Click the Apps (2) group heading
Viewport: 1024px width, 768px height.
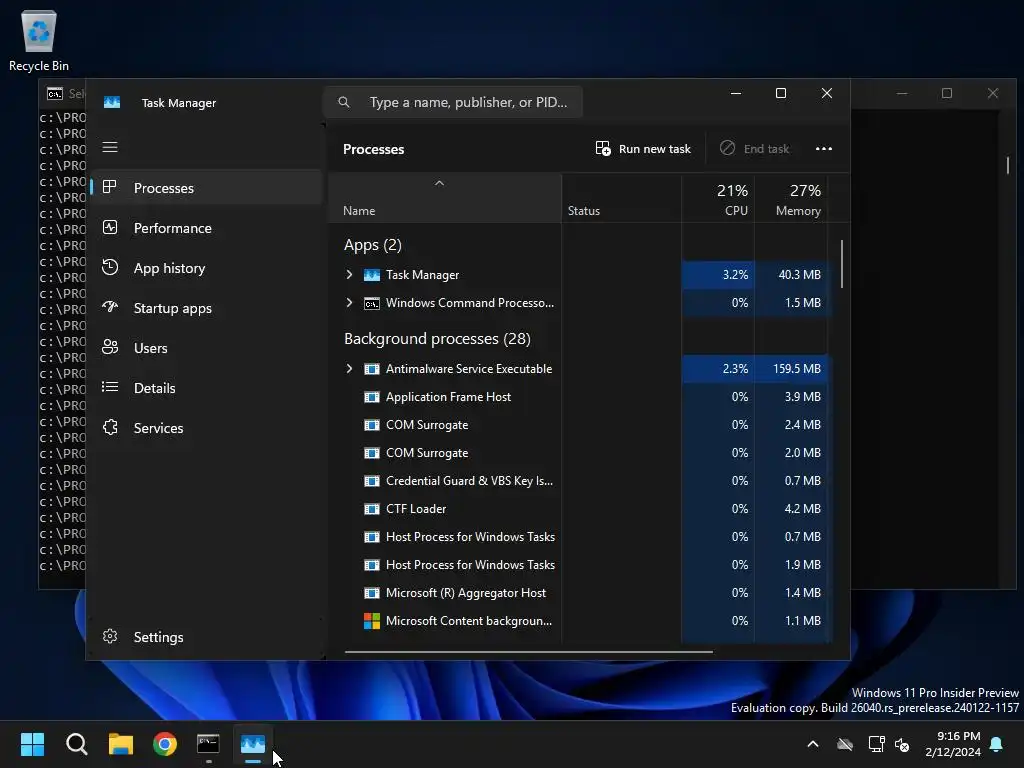tap(373, 245)
